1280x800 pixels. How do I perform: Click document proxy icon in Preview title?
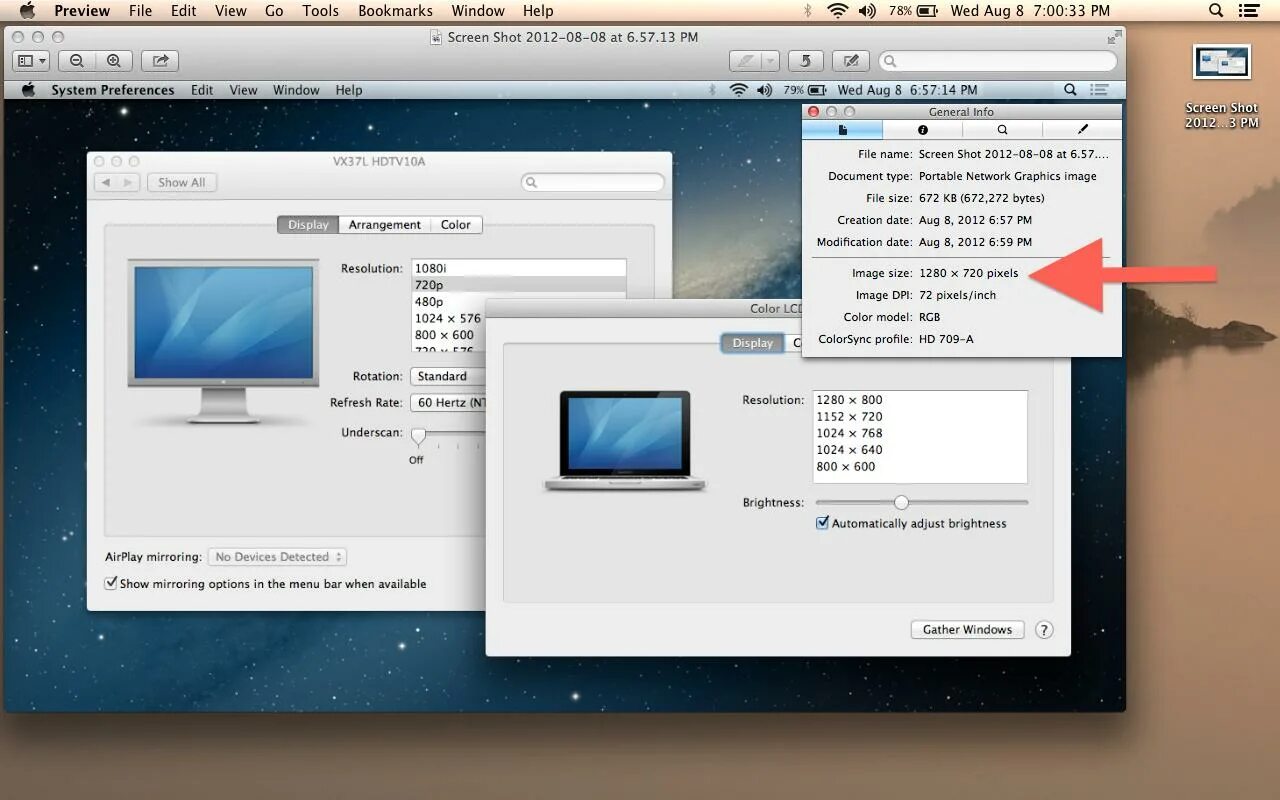click(436, 37)
